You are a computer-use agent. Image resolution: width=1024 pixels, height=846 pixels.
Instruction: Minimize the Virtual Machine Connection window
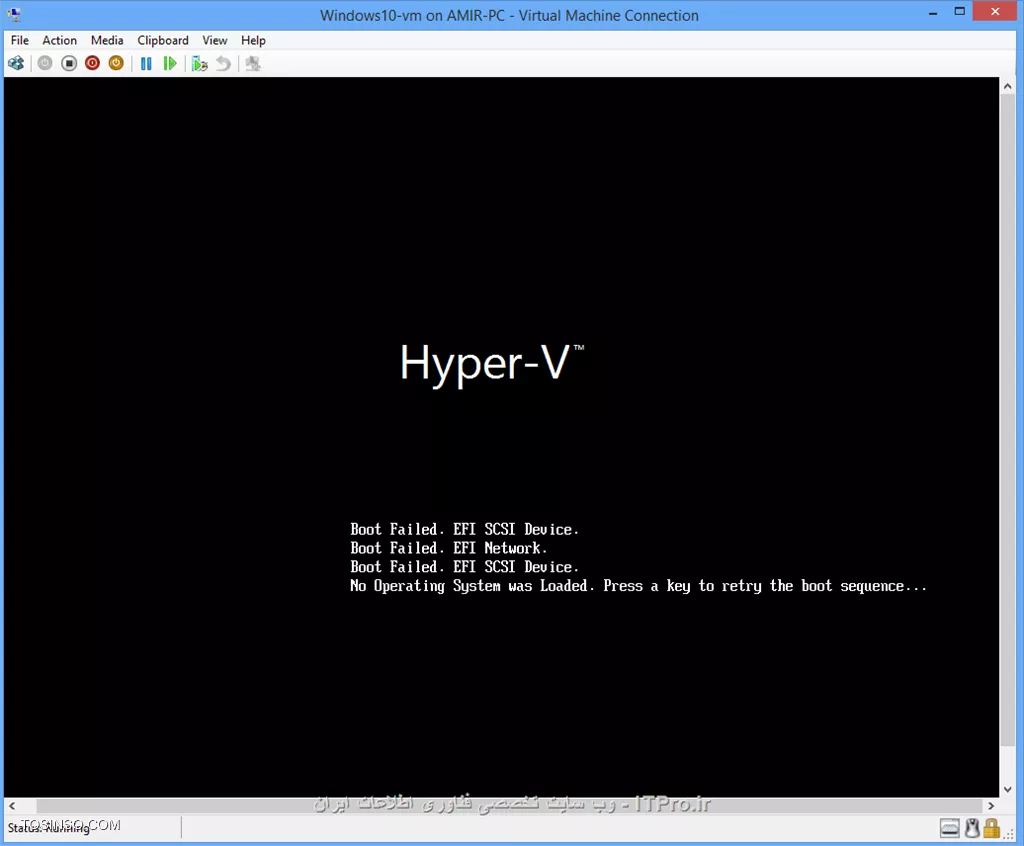point(933,12)
